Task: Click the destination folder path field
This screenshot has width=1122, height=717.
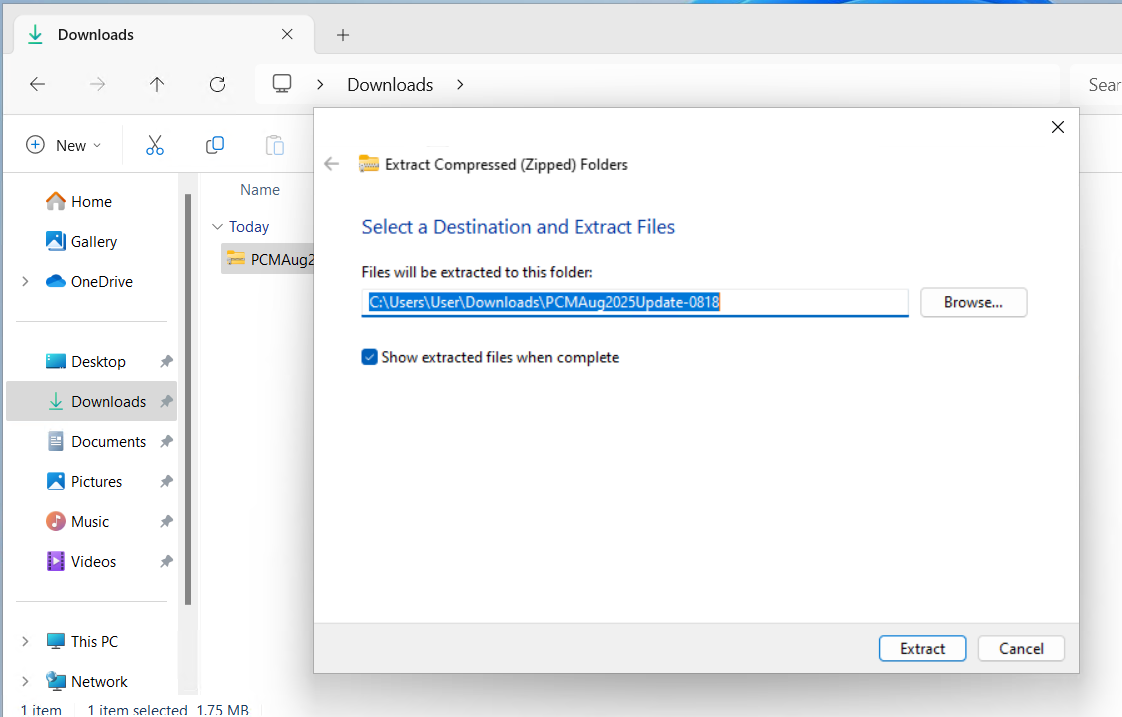Action: coord(634,302)
